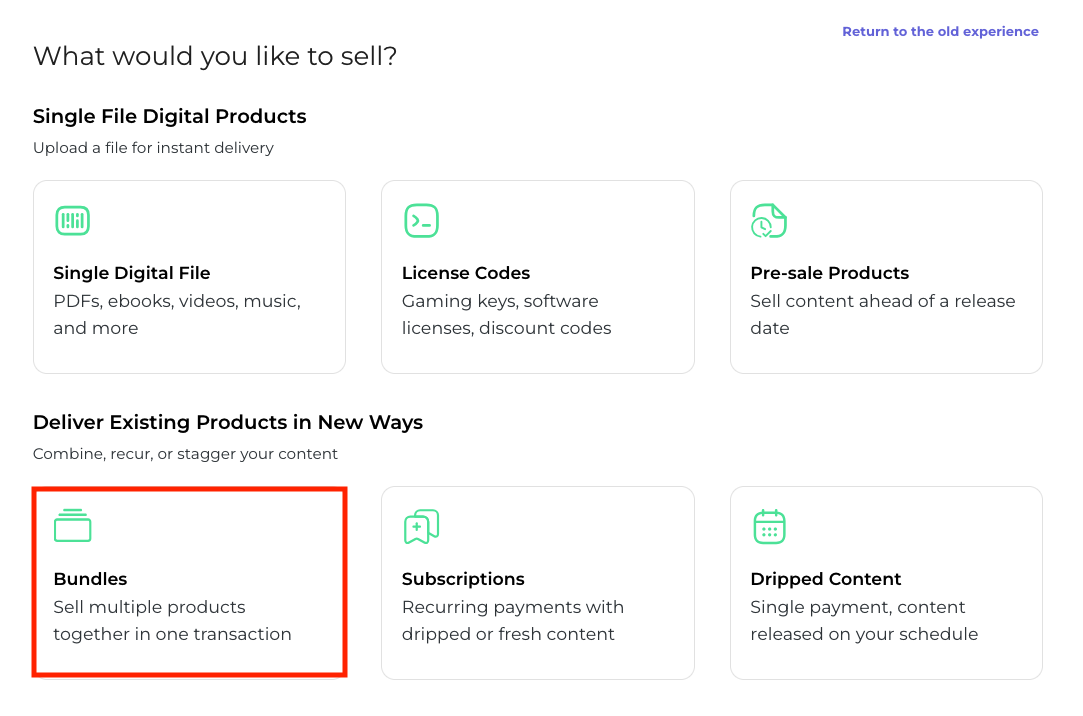Click the "What would you like to sell?" heading
1083x716 pixels.
point(215,56)
